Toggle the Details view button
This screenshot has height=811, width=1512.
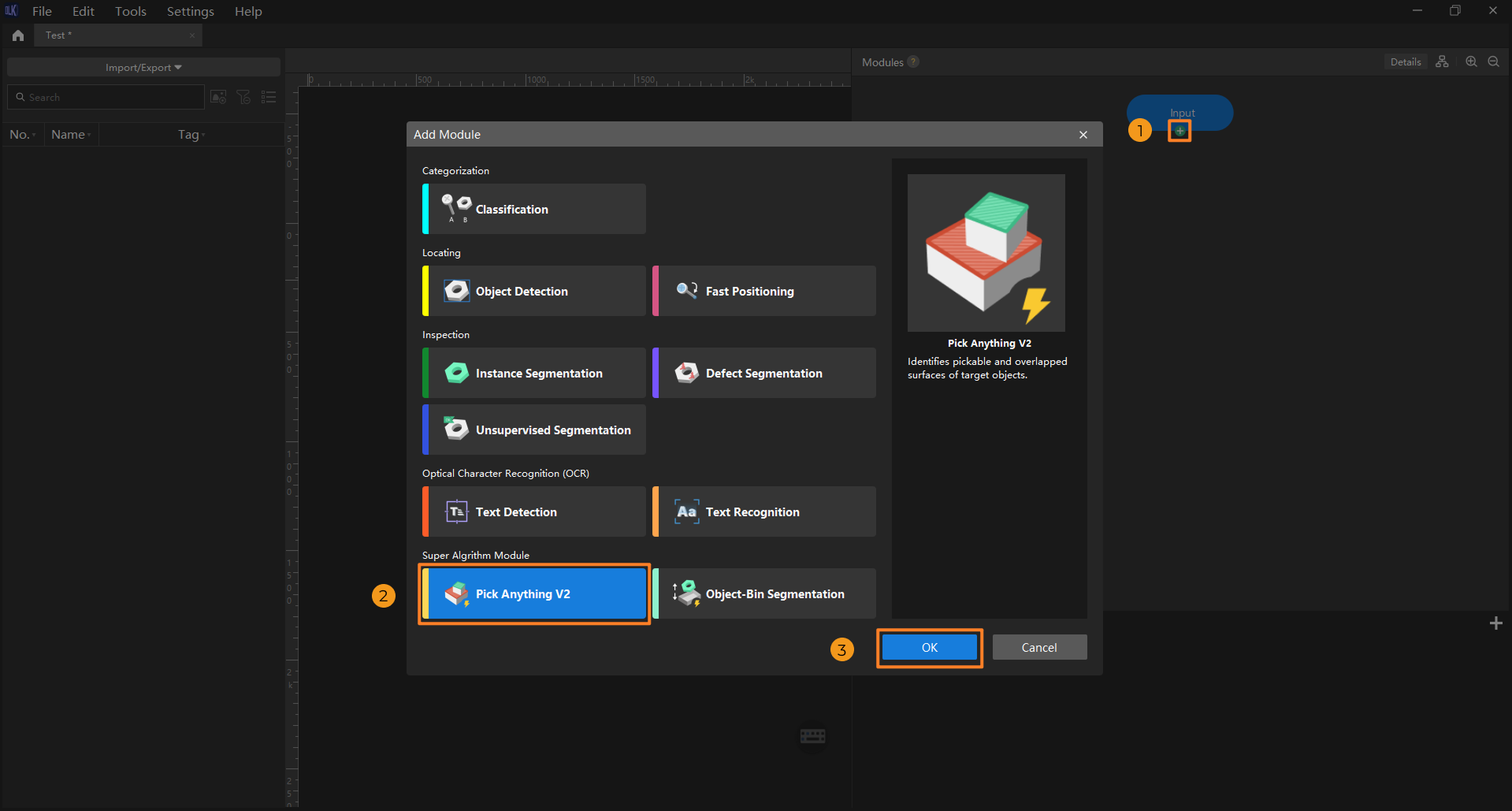(x=1406, y=61)
